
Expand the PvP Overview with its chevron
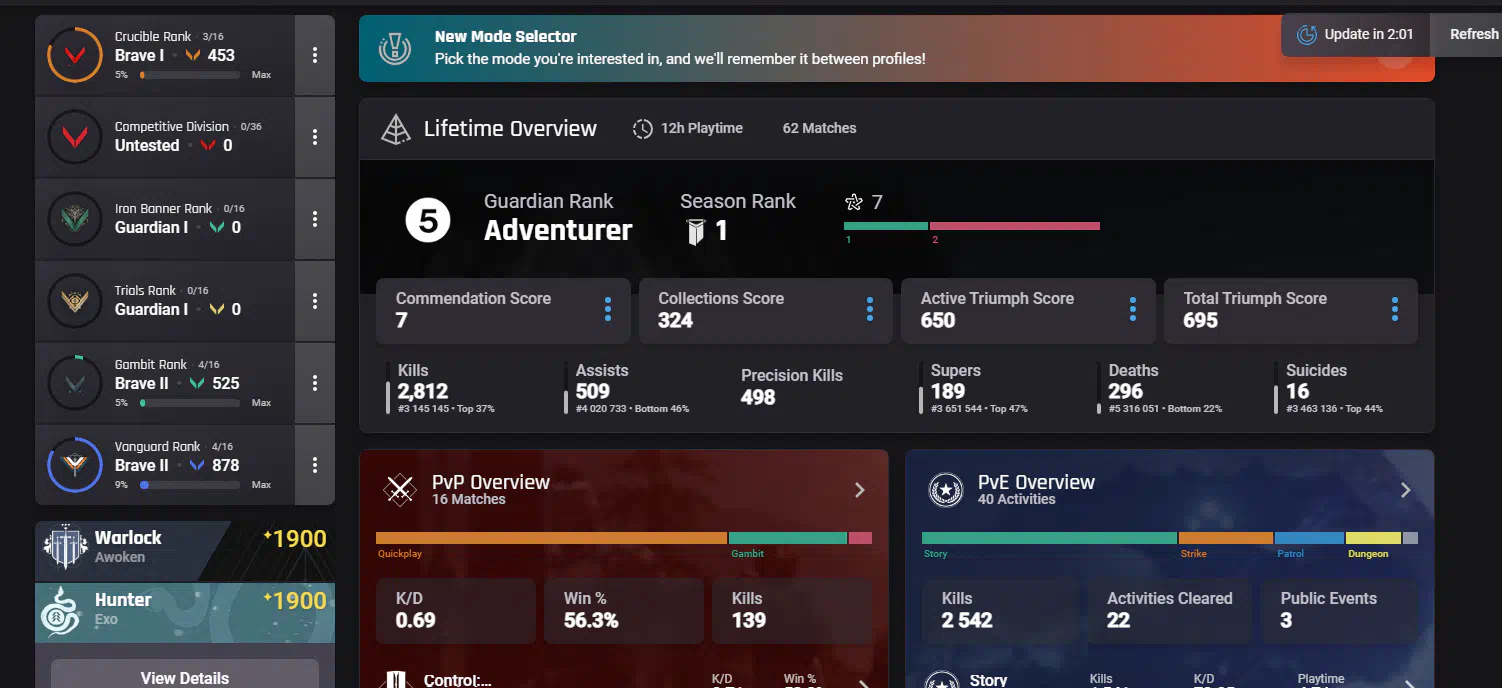click(x=859, y=490)
